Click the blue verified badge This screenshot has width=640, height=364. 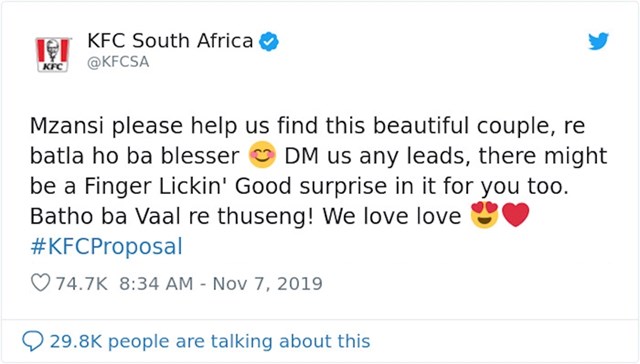[269, 41]
